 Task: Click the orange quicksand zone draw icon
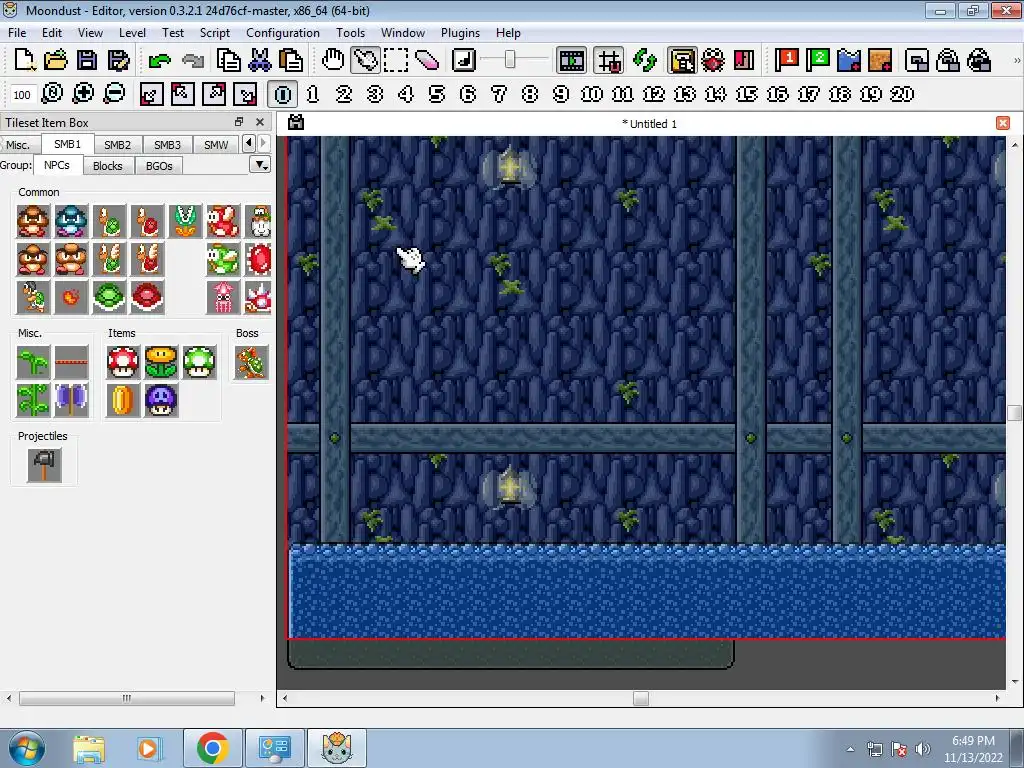pos(880,60)
